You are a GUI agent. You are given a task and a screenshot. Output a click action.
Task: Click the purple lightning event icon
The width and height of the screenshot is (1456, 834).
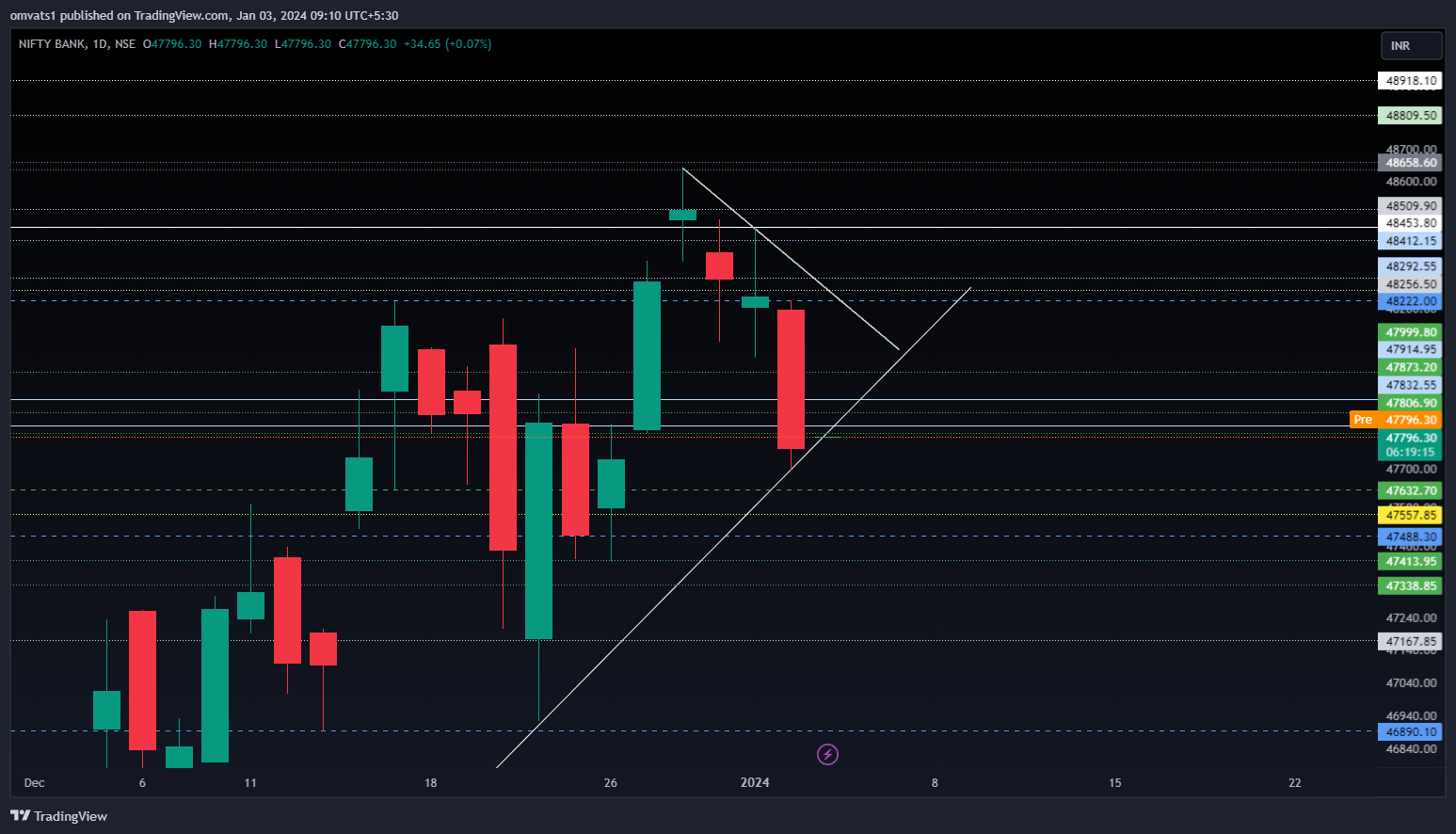(827, 754)
